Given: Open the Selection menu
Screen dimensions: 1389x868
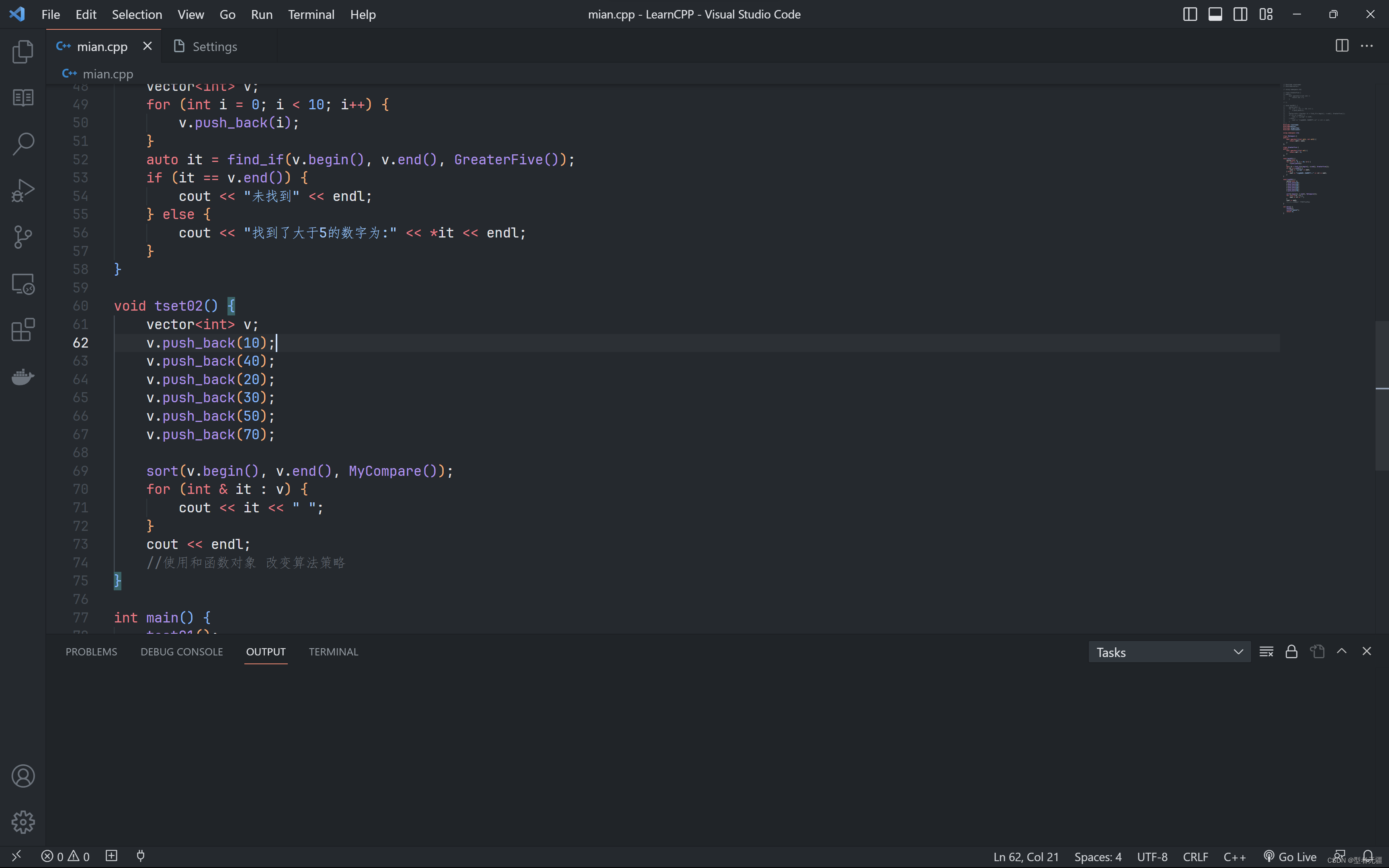Looking at the screenshot, I should (x=137, y=14).
